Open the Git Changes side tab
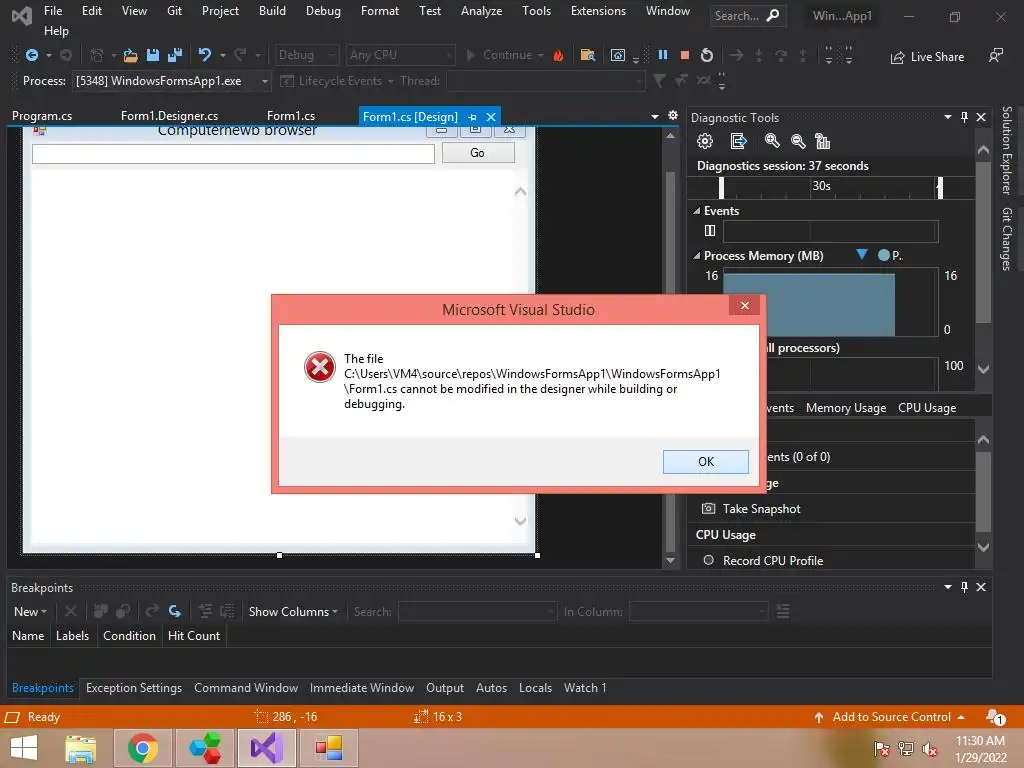This screenshot has width=1024, height=768. coord(1006,239)
